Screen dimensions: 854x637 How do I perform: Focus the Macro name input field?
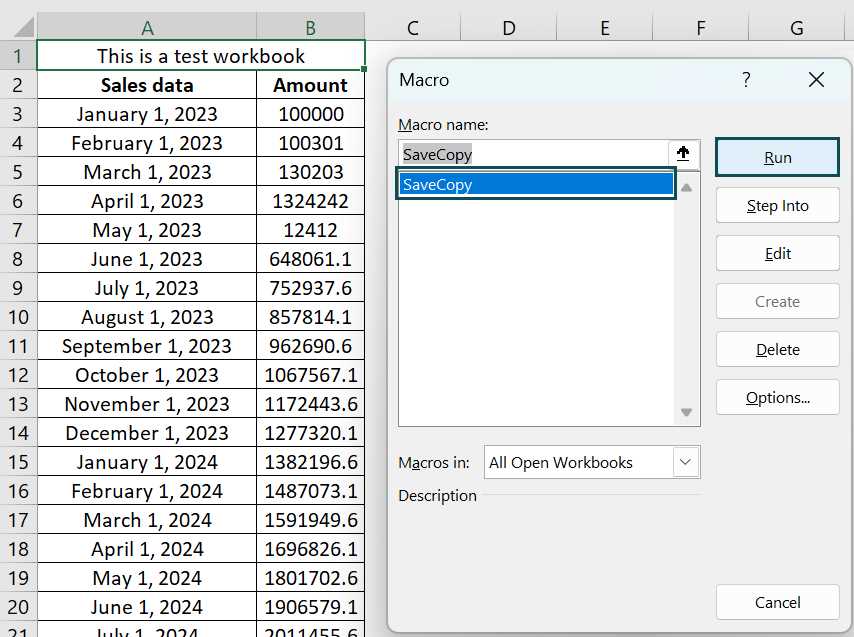[x=534, y=155]
